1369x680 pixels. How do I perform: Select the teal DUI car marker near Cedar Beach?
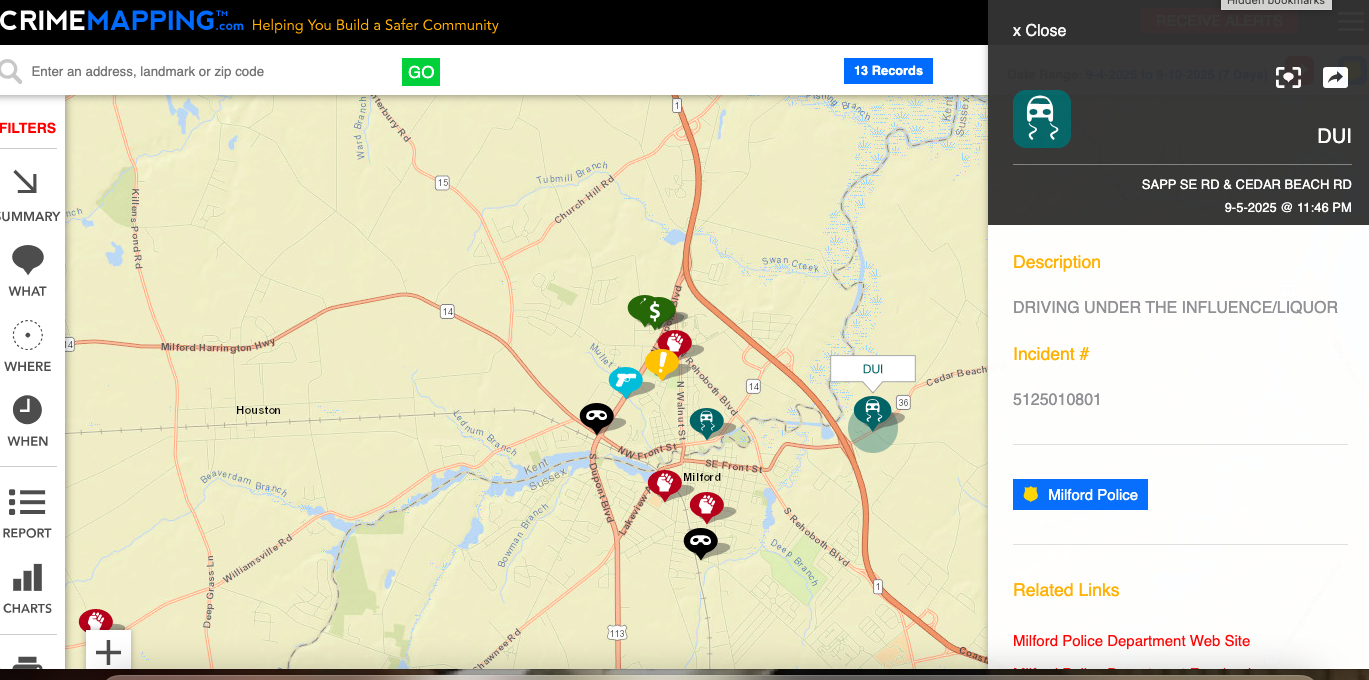point(873,410)
